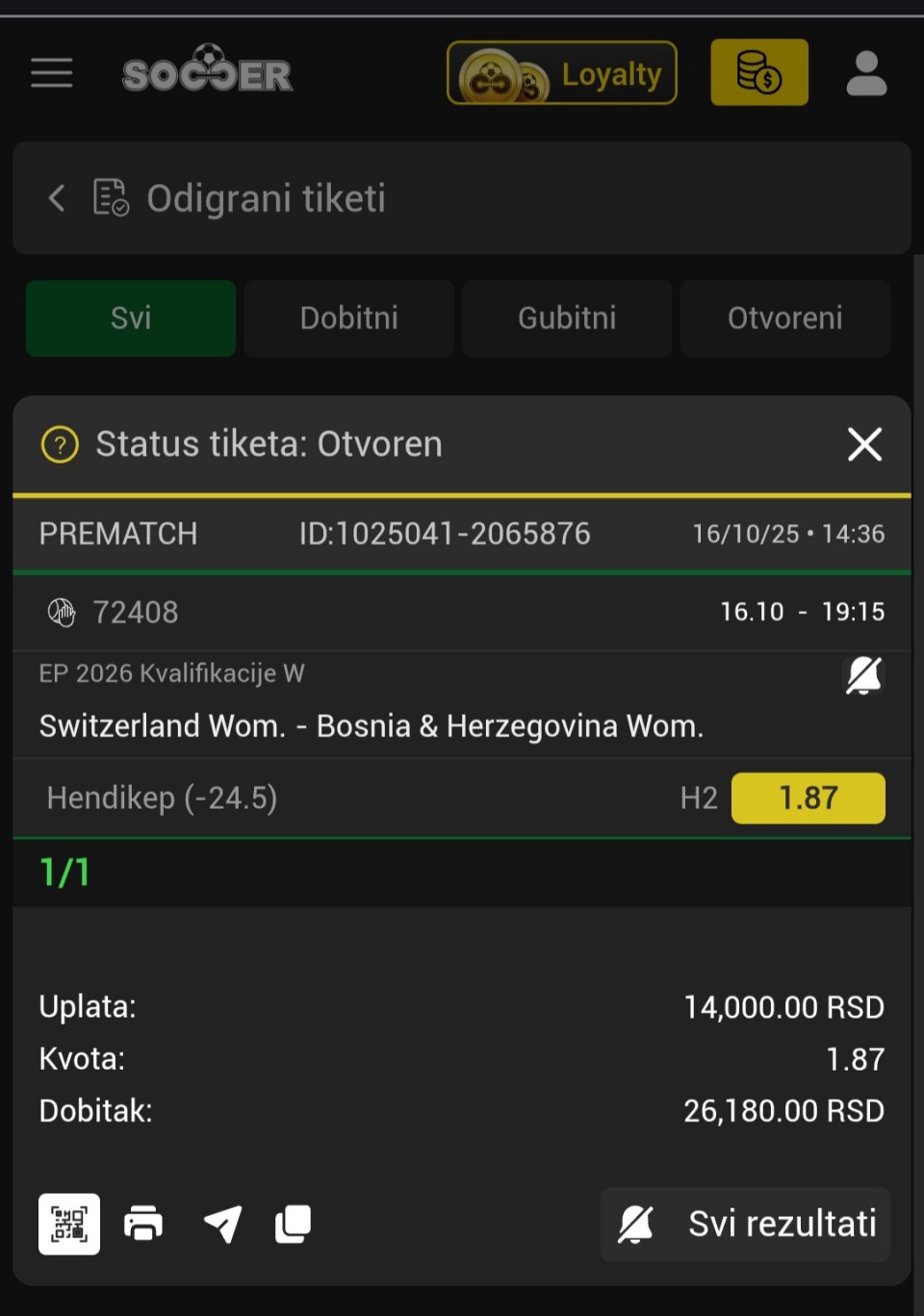Close the ticket status panel
The image size is (924, 1316).
click(864, 444)
